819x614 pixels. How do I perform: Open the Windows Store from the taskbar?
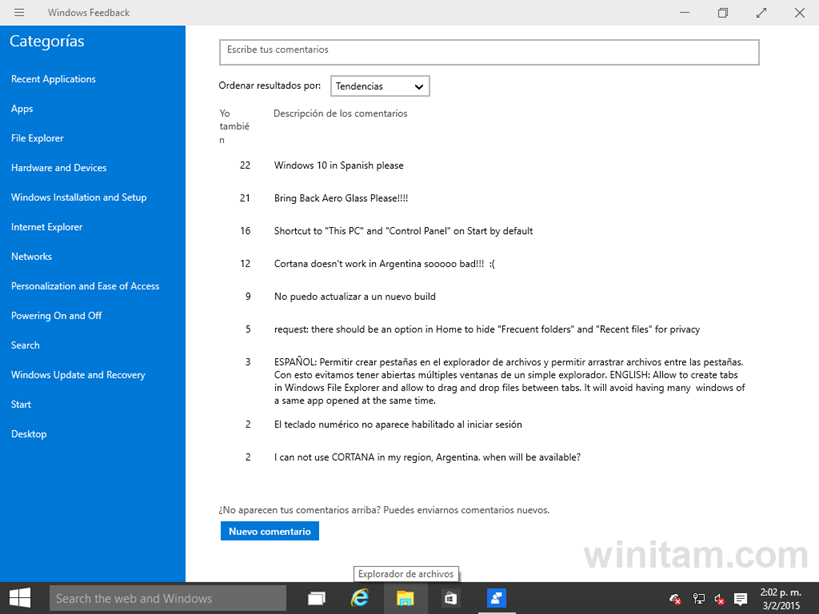pos(450,597)
